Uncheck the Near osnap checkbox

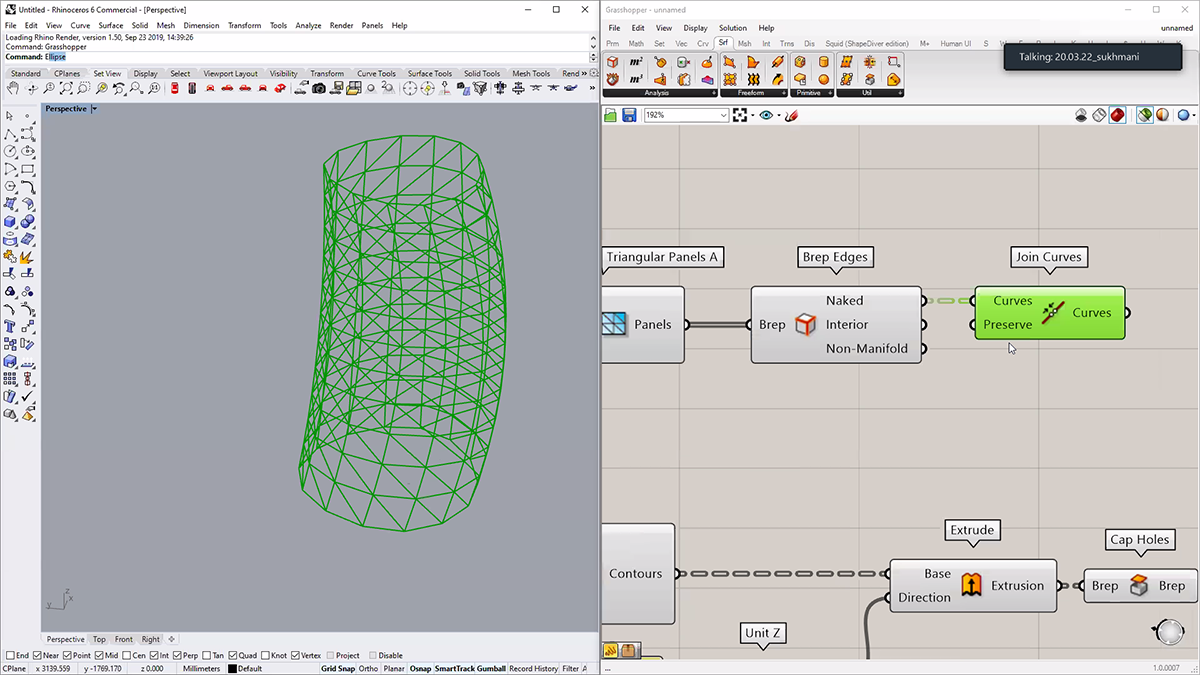click(39, 656)
